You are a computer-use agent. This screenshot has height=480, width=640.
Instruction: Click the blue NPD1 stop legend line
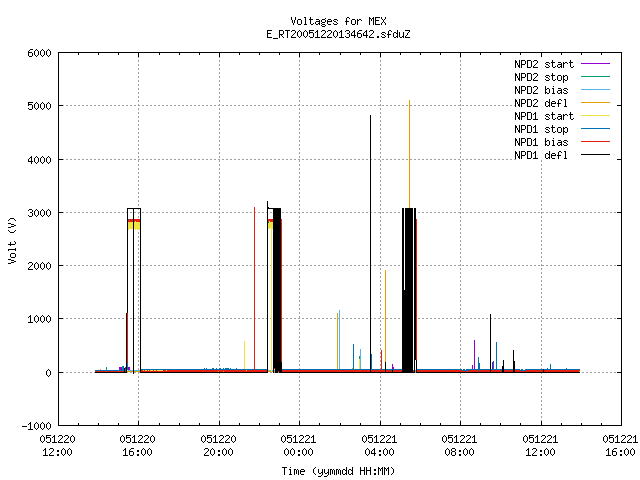point(595,129)
